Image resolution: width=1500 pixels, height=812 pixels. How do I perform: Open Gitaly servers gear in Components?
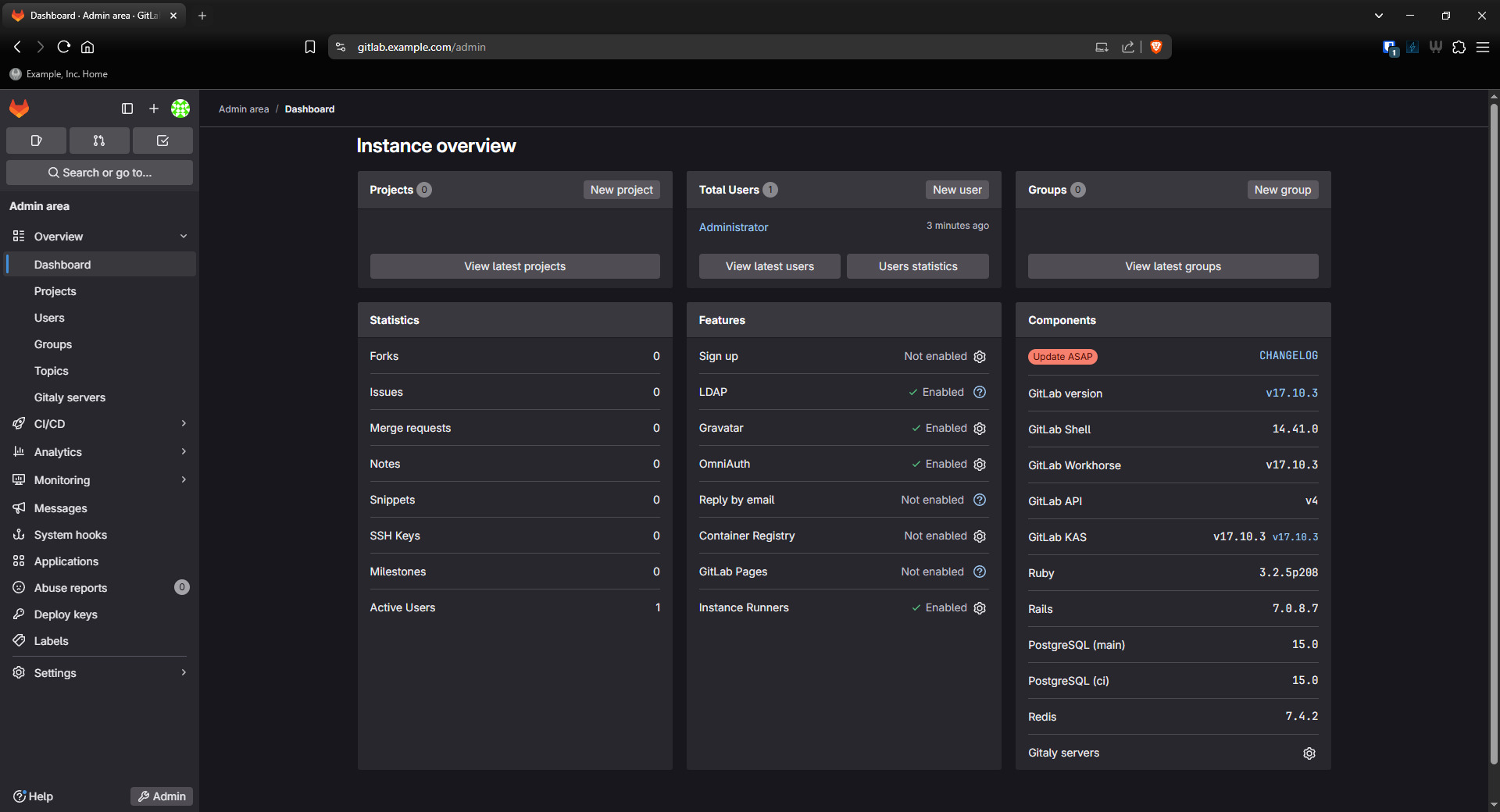click(1309, 753)
